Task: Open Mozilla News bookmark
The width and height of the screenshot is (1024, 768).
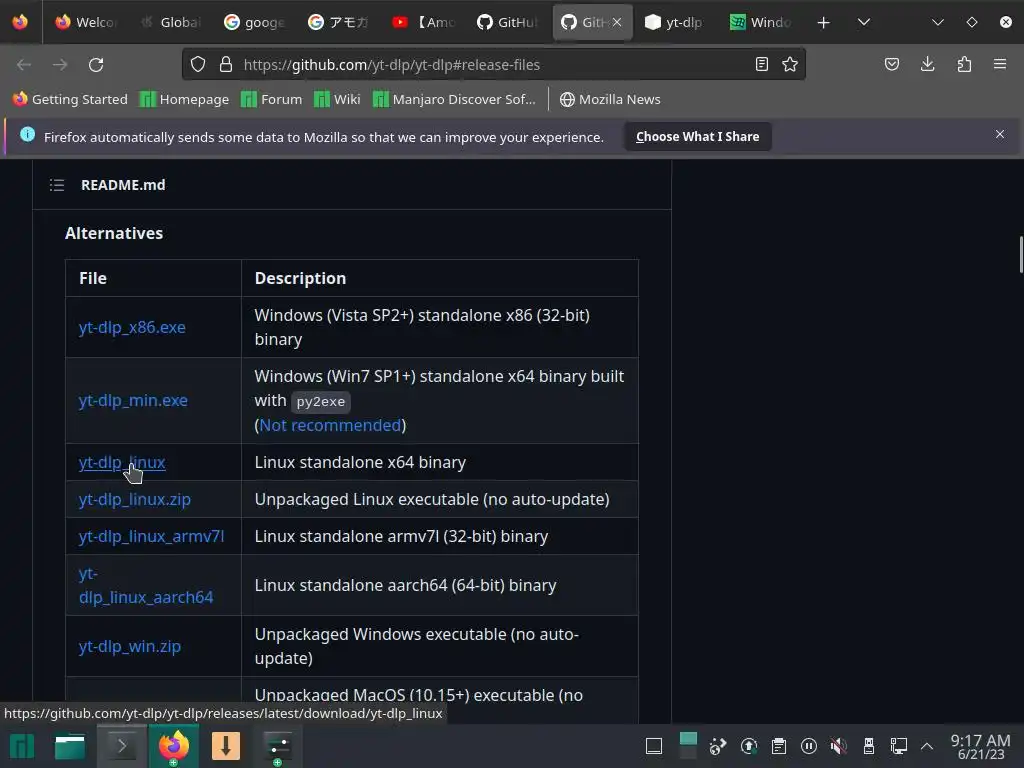Action: (x=610, y=99)
